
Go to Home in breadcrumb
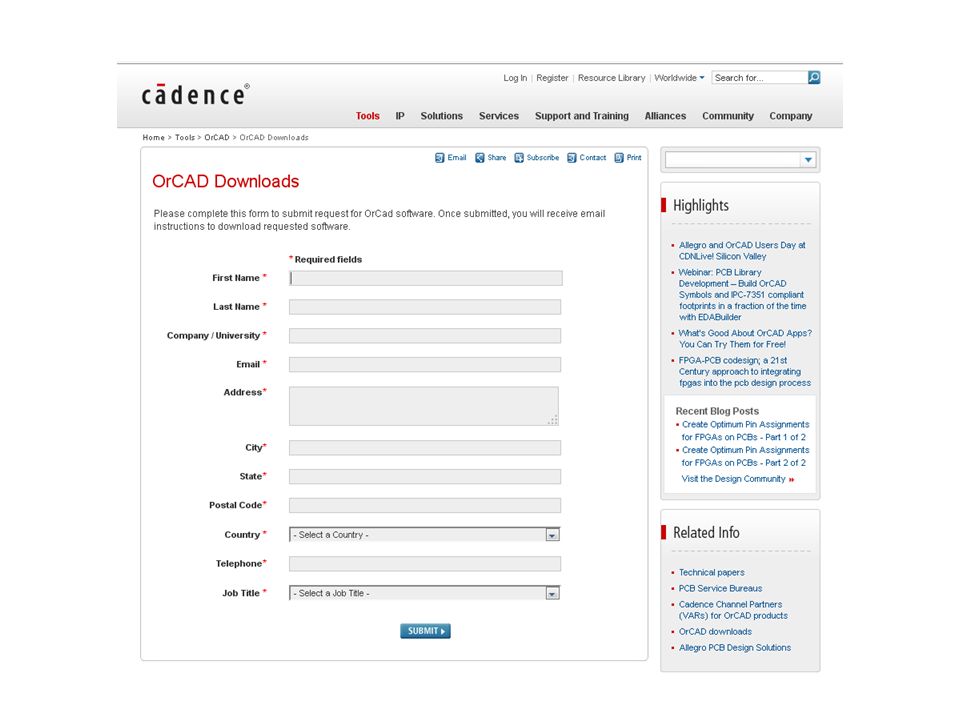pyautogui.click(x=154, y=137)
